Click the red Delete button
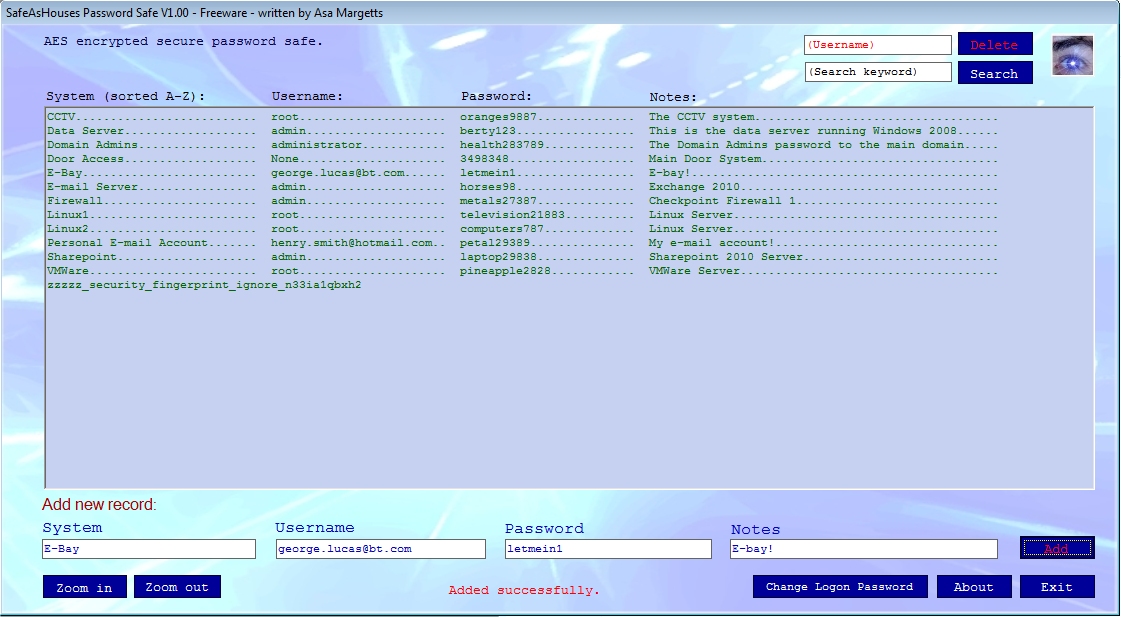Screen dimensions: 1121x617 pos(995,44)
